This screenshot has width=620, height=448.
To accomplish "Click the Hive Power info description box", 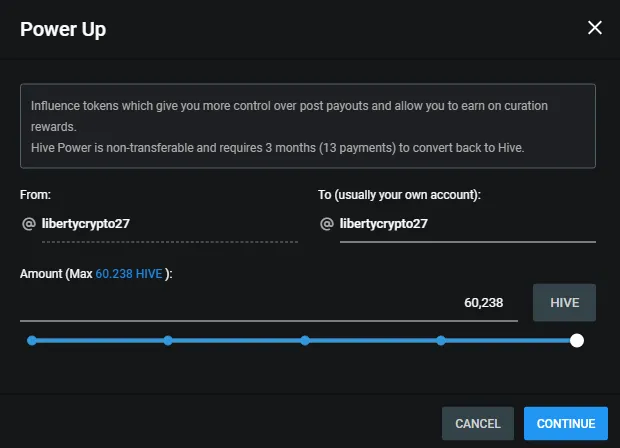I will 308,126.
